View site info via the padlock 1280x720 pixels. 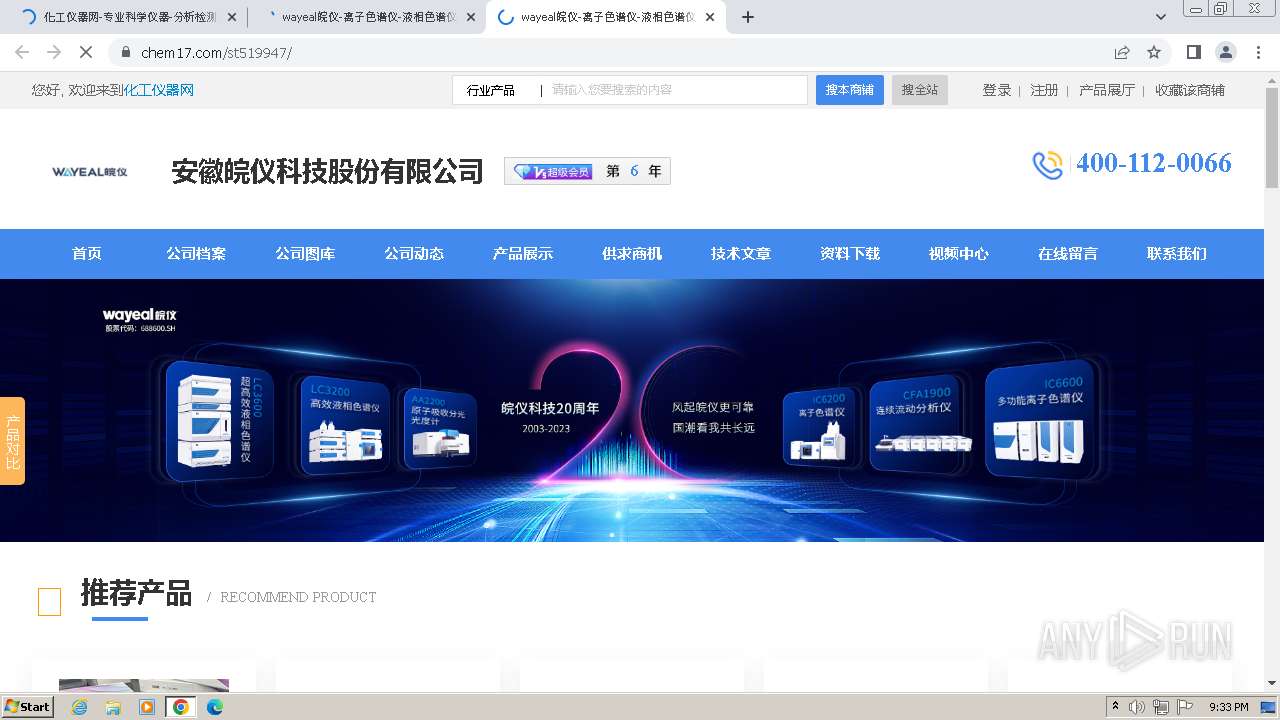click(126, 52)
